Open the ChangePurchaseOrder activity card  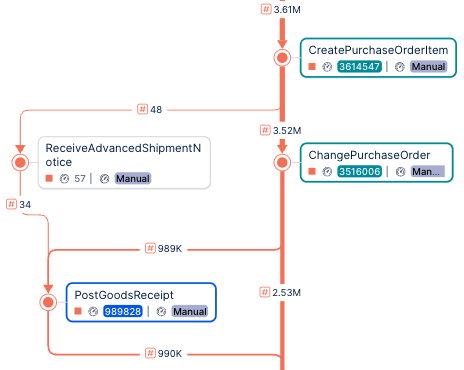tap(377, 163)
